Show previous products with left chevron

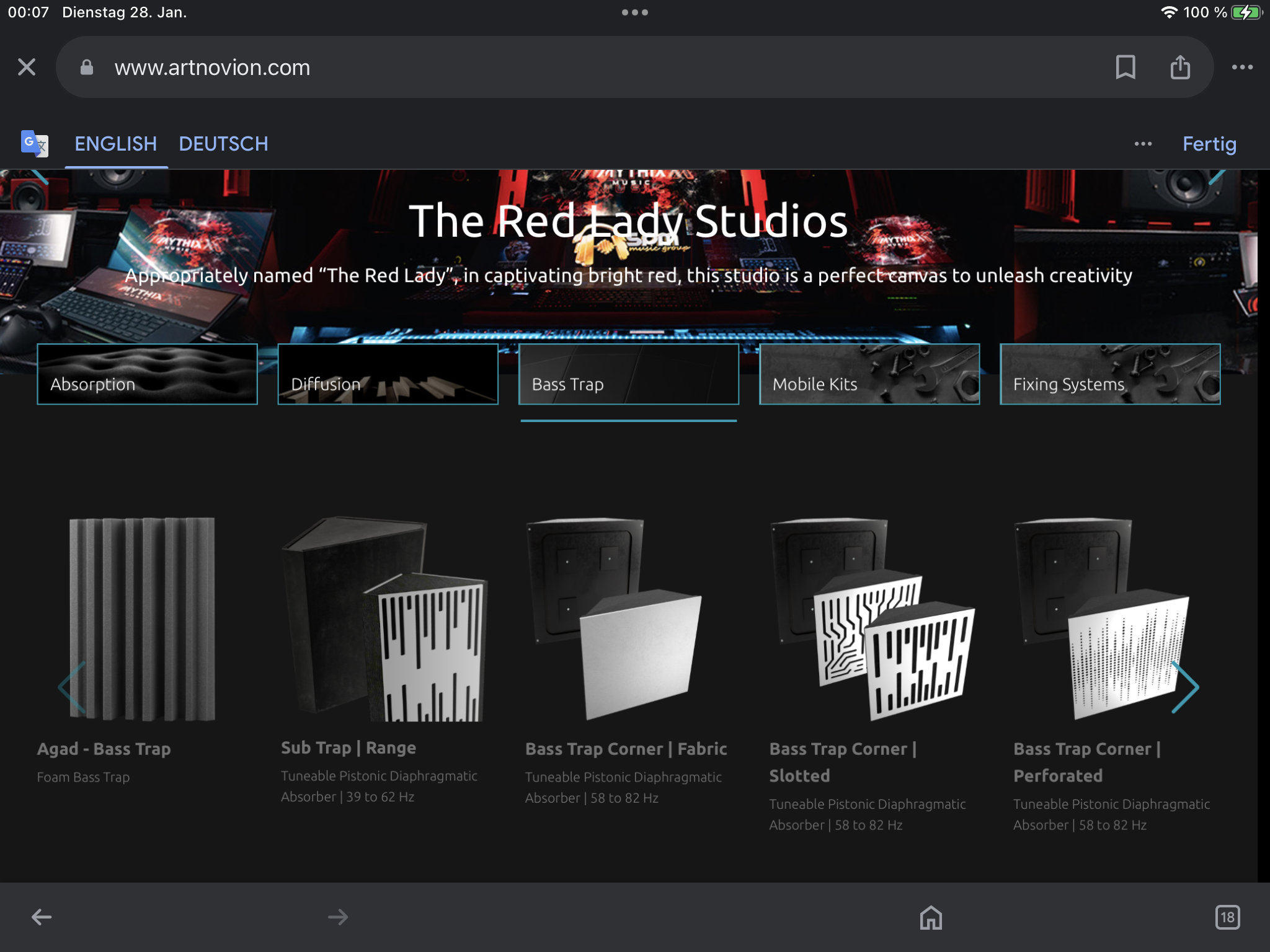point(71,687)
